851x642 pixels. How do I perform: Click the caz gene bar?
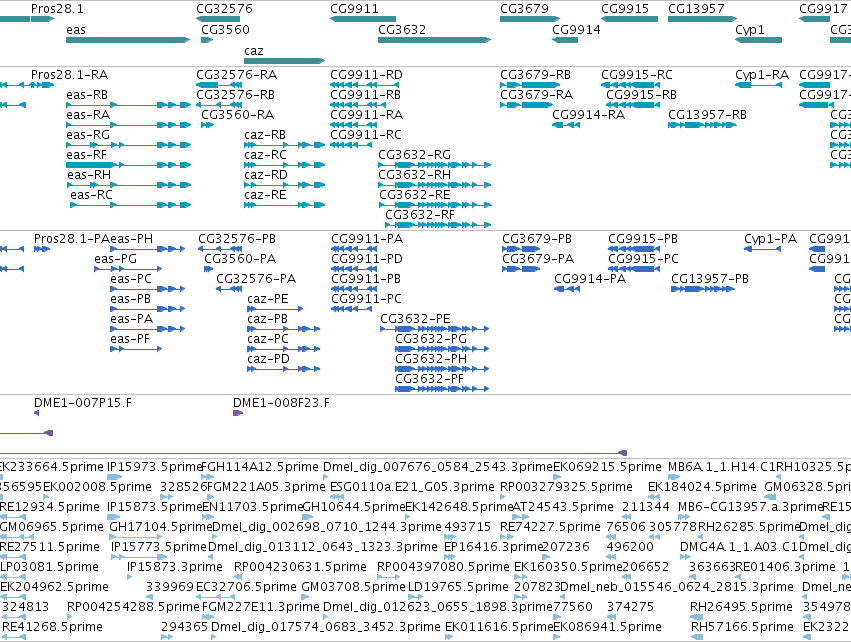click(x=284, y=61)
